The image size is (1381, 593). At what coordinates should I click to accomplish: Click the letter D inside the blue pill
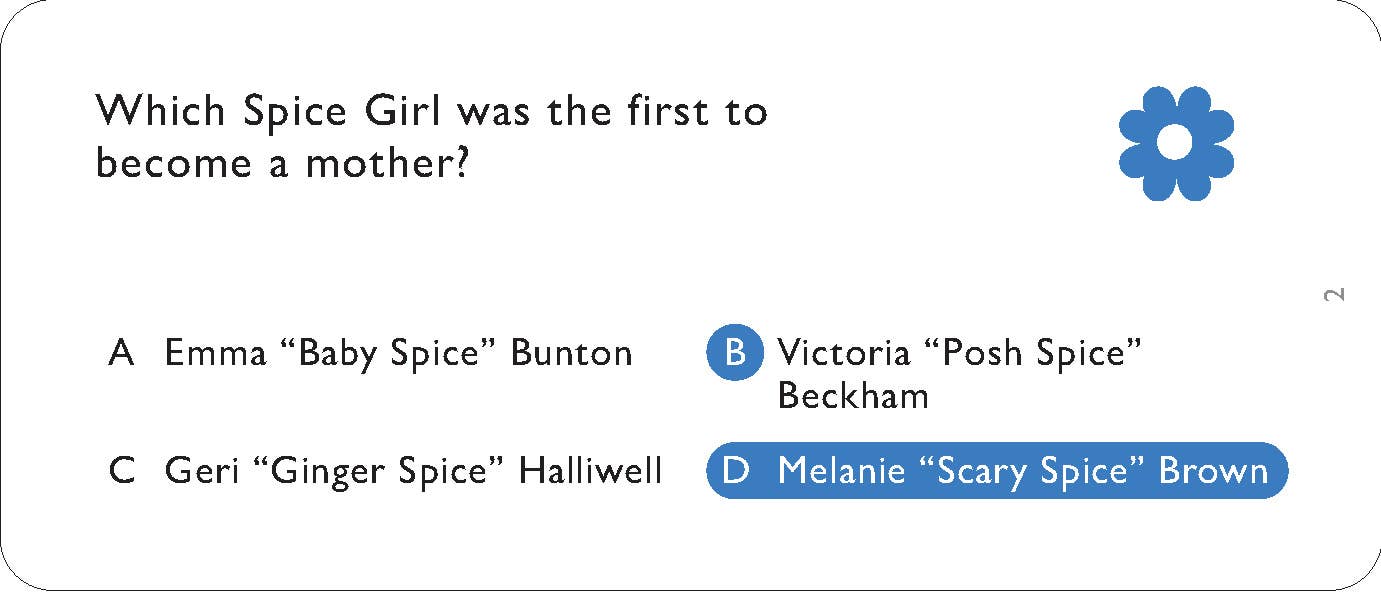coord(735,470)
